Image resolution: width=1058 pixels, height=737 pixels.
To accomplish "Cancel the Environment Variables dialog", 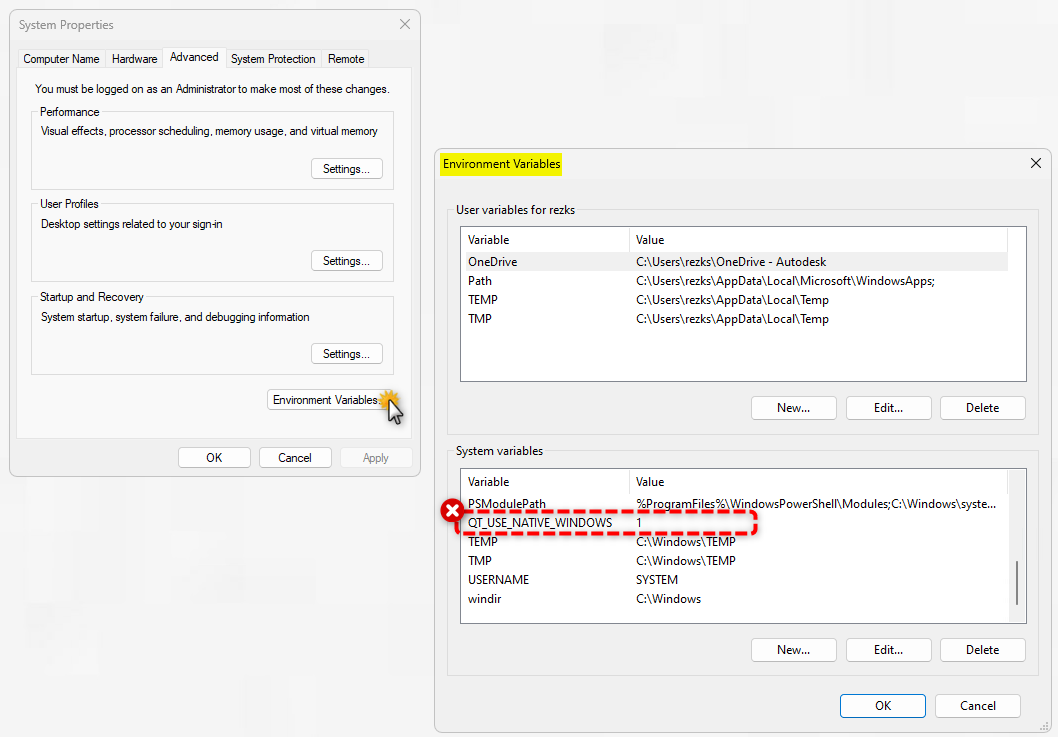I will pos(978,705).
